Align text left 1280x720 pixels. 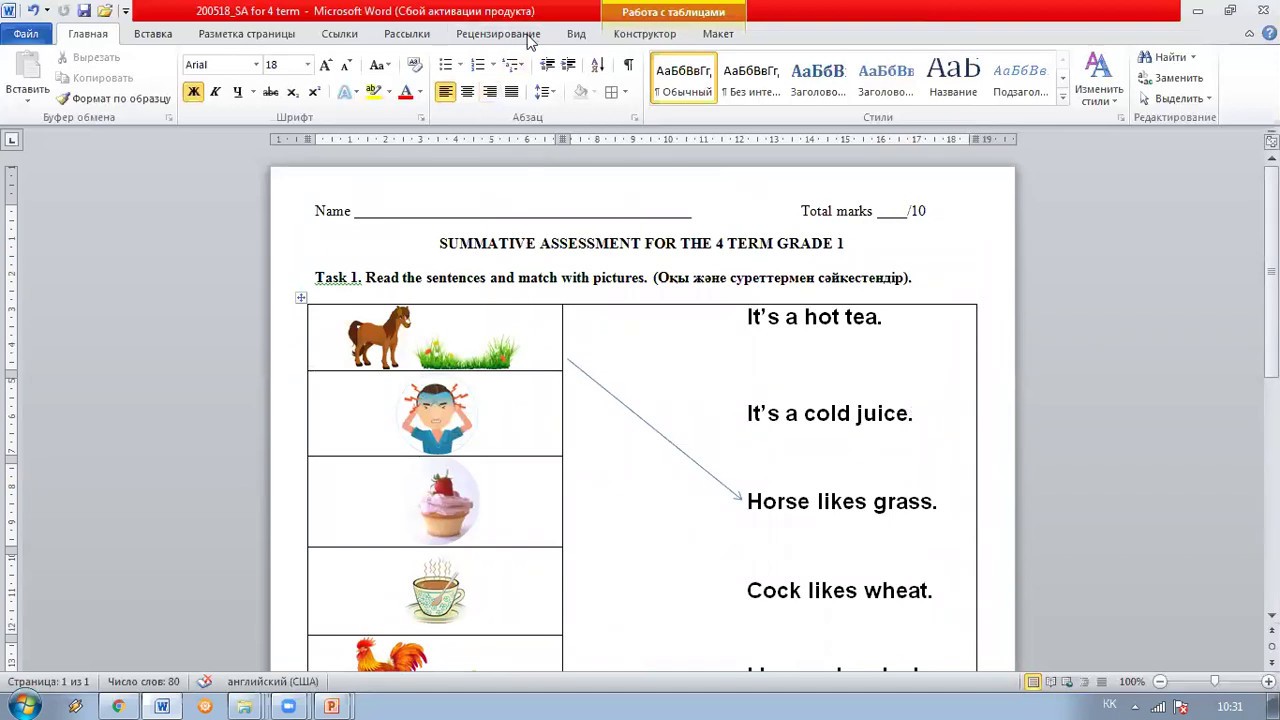click(445, 92)
